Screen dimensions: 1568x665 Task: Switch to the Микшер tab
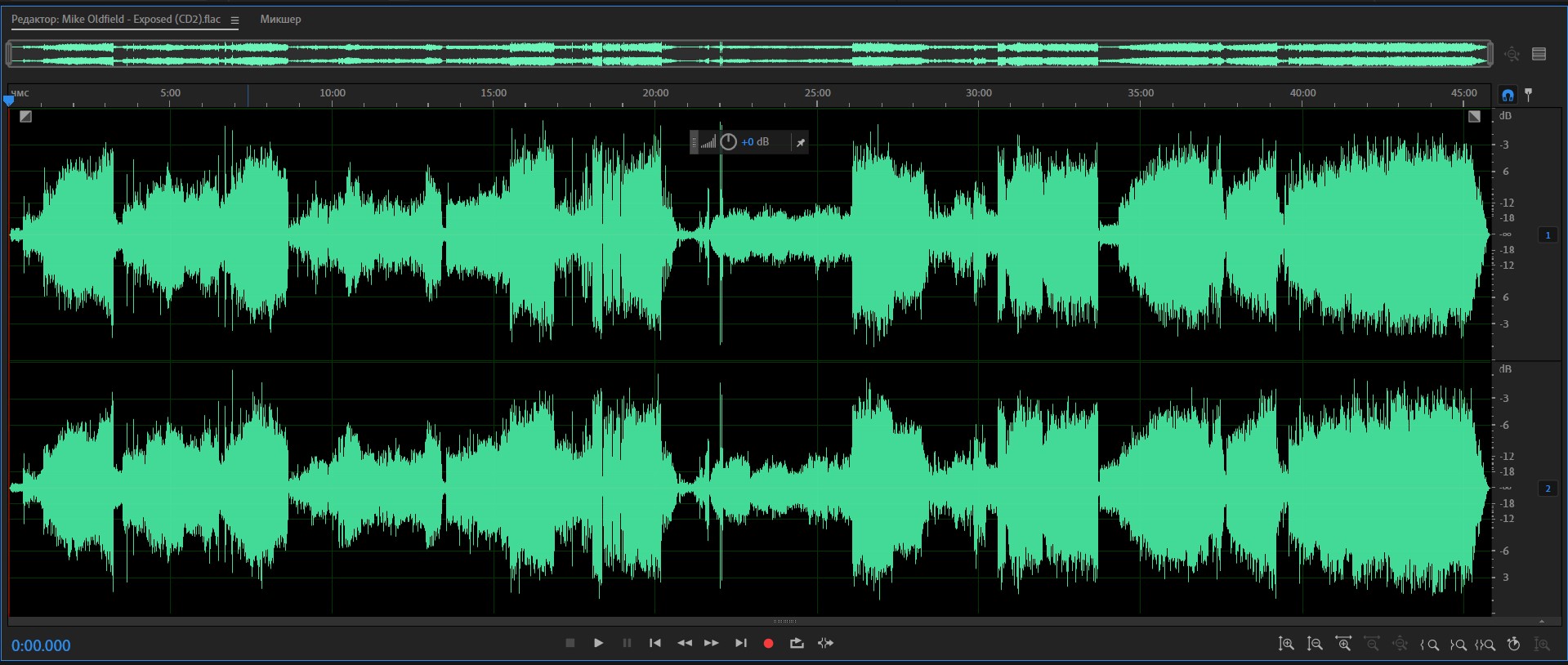(x=280, y=20)
